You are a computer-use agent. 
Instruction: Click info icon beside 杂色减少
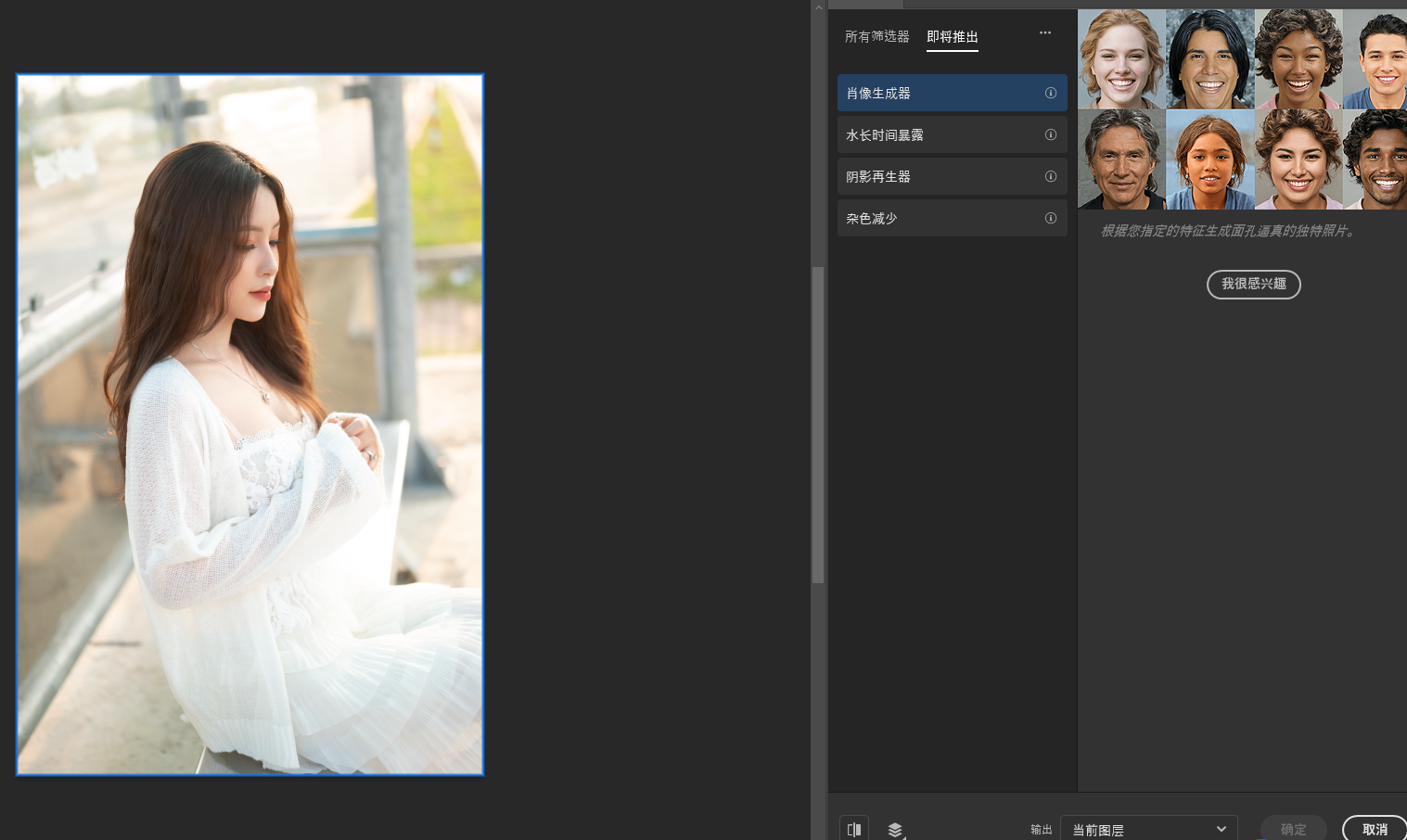click(x=1051, y=218)
